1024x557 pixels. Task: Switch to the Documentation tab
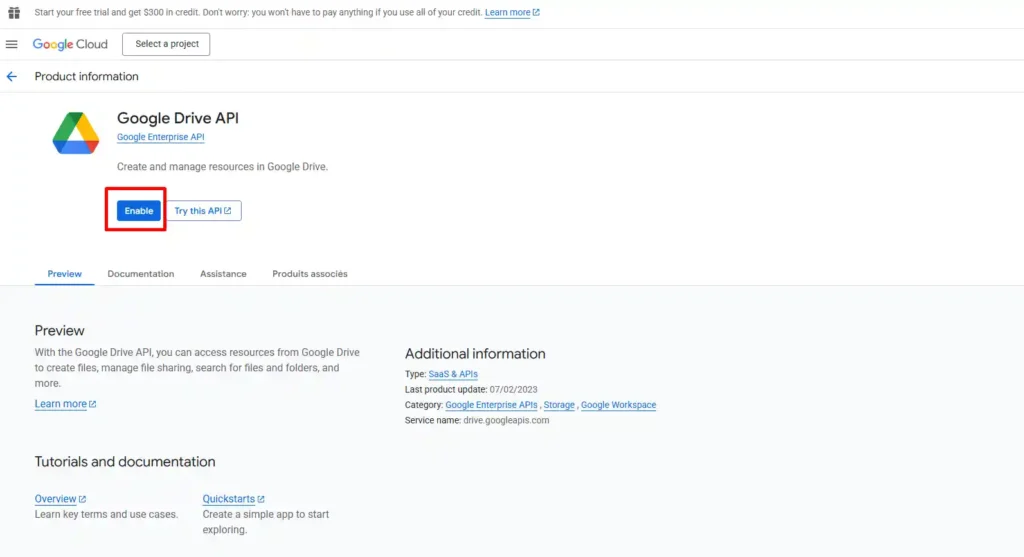[x=140, y=274]
